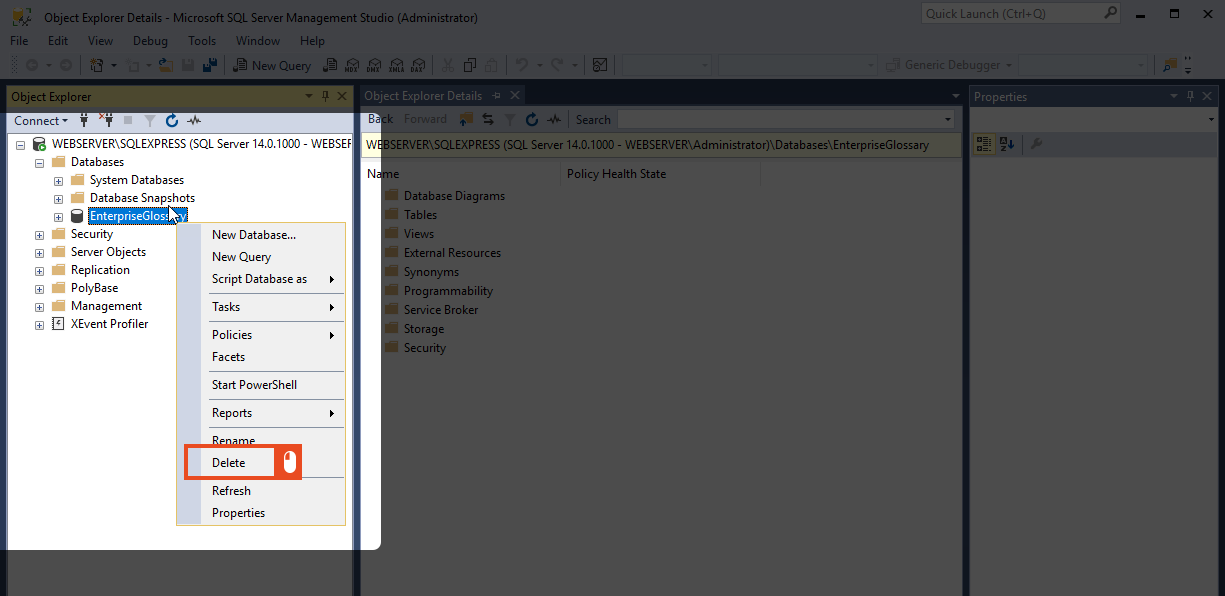Collapse the Databases tree node

(x=40, y=162)
